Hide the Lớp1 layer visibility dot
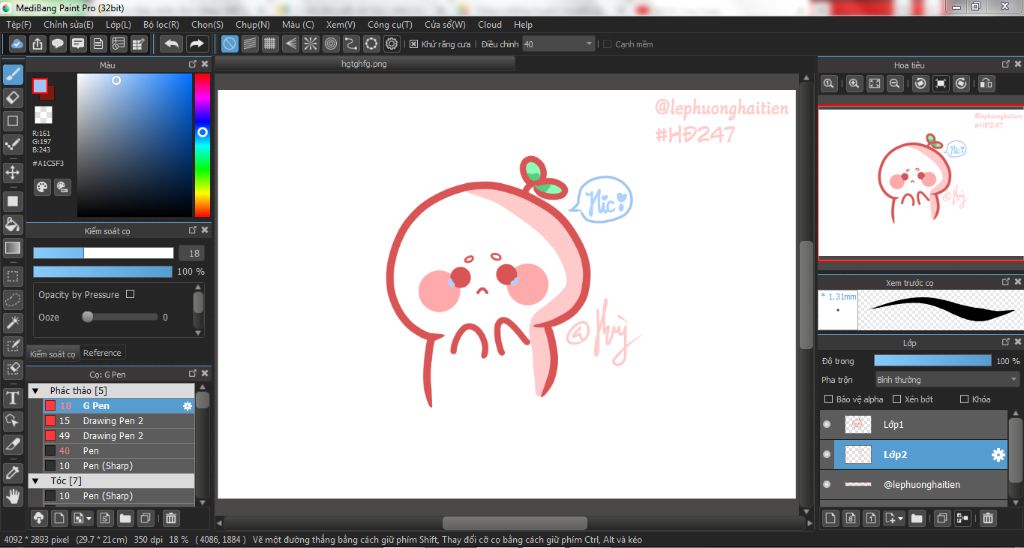This screenshot has height=548, width=1024. pyautogui.click(x=827, y=425)
